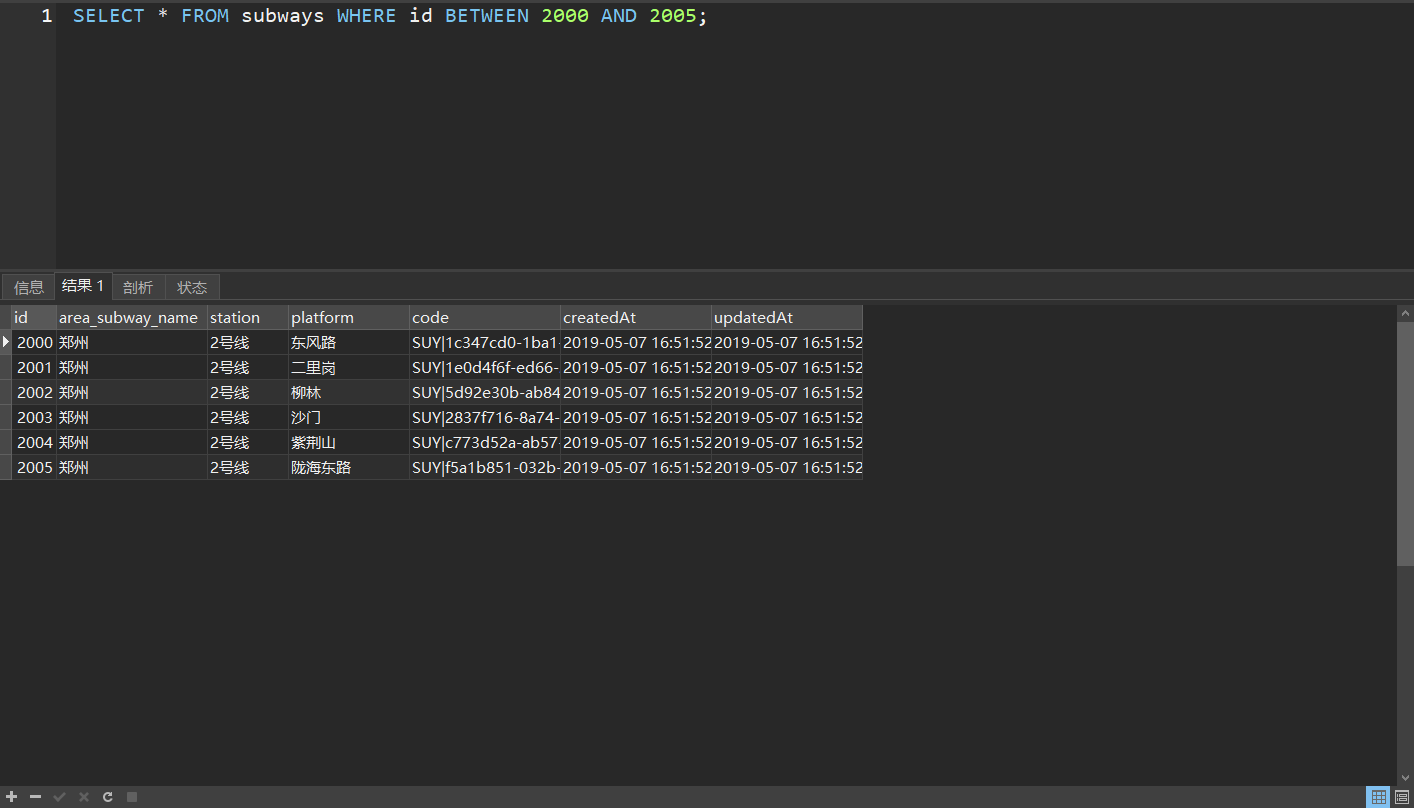This screenshot has height=808, width=1414.
Task: Select the cell with id 2001
Action: click(34, 368)
